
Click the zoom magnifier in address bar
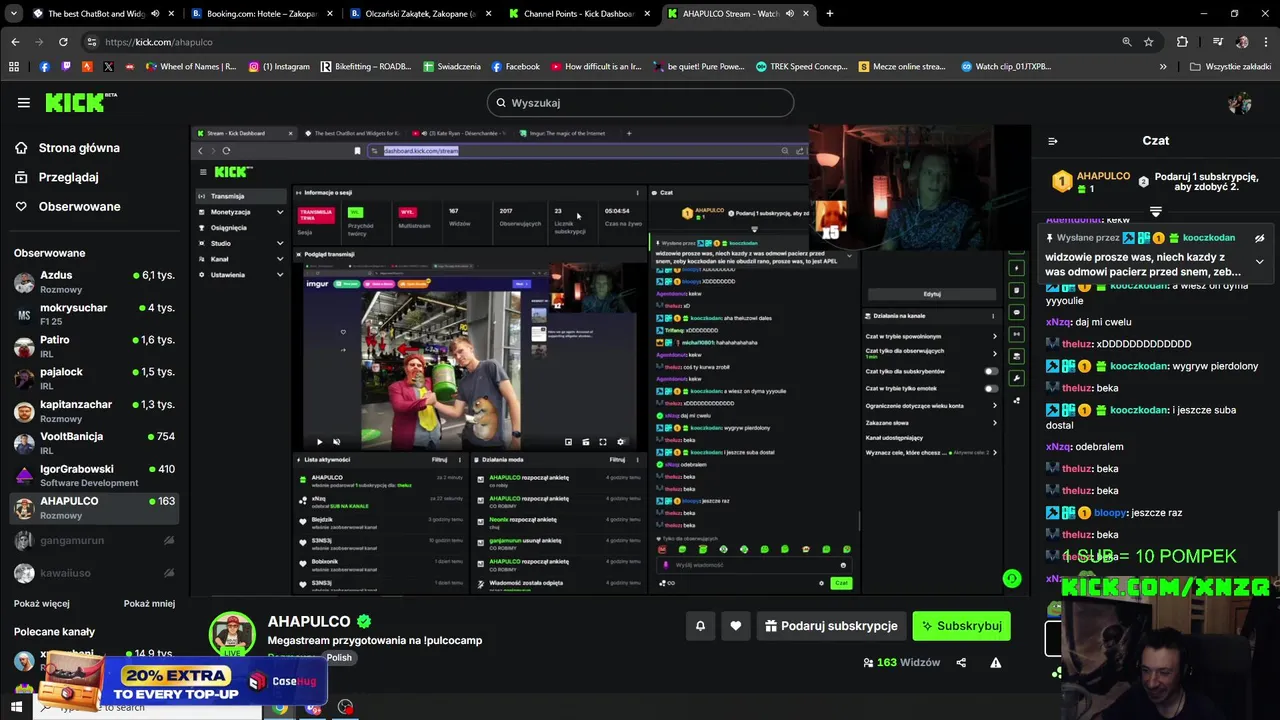coord(1127,42)
